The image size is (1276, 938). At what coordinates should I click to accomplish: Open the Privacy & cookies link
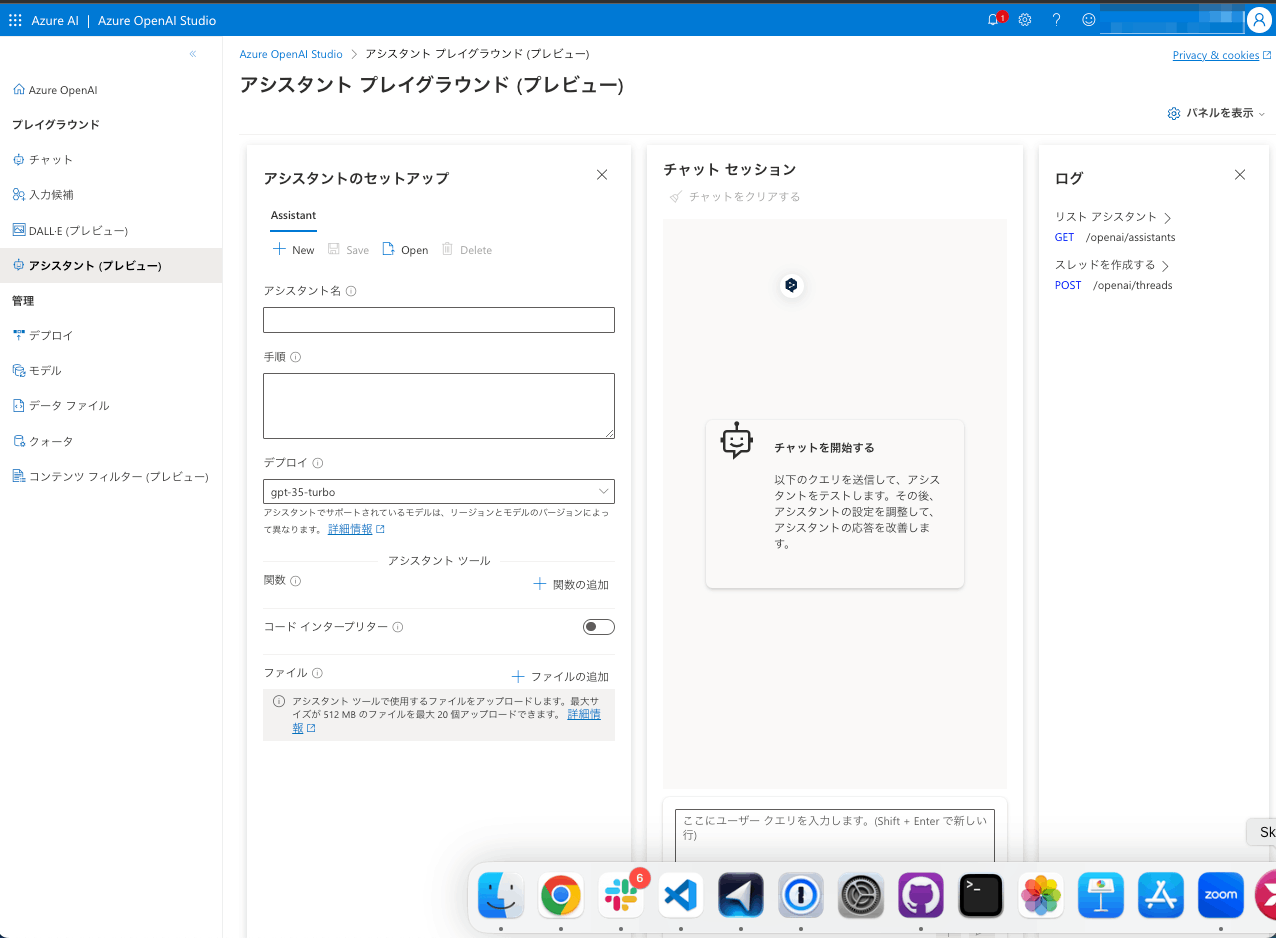(1222, 55)
